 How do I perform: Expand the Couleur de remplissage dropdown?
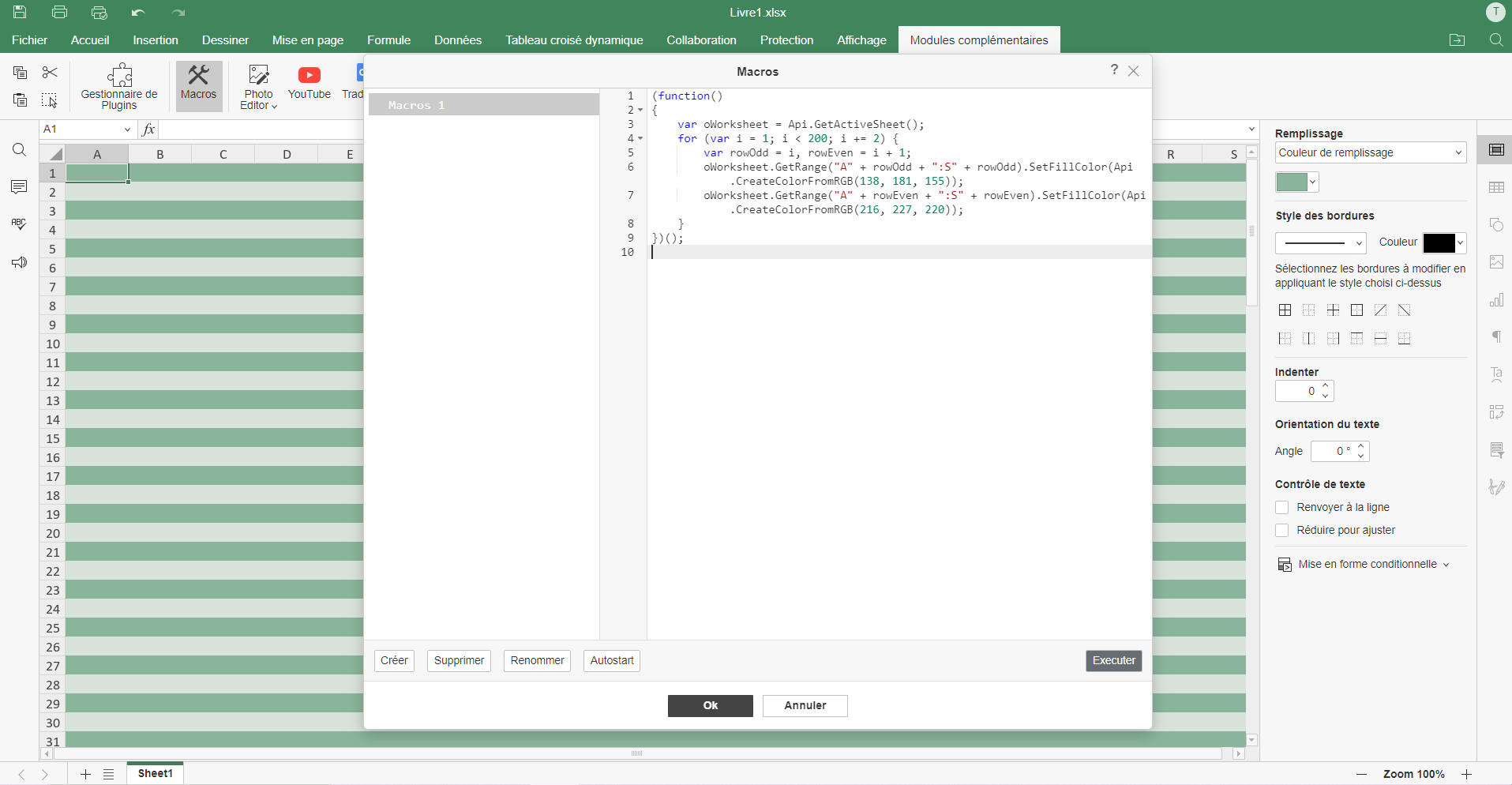[1370, 153]
